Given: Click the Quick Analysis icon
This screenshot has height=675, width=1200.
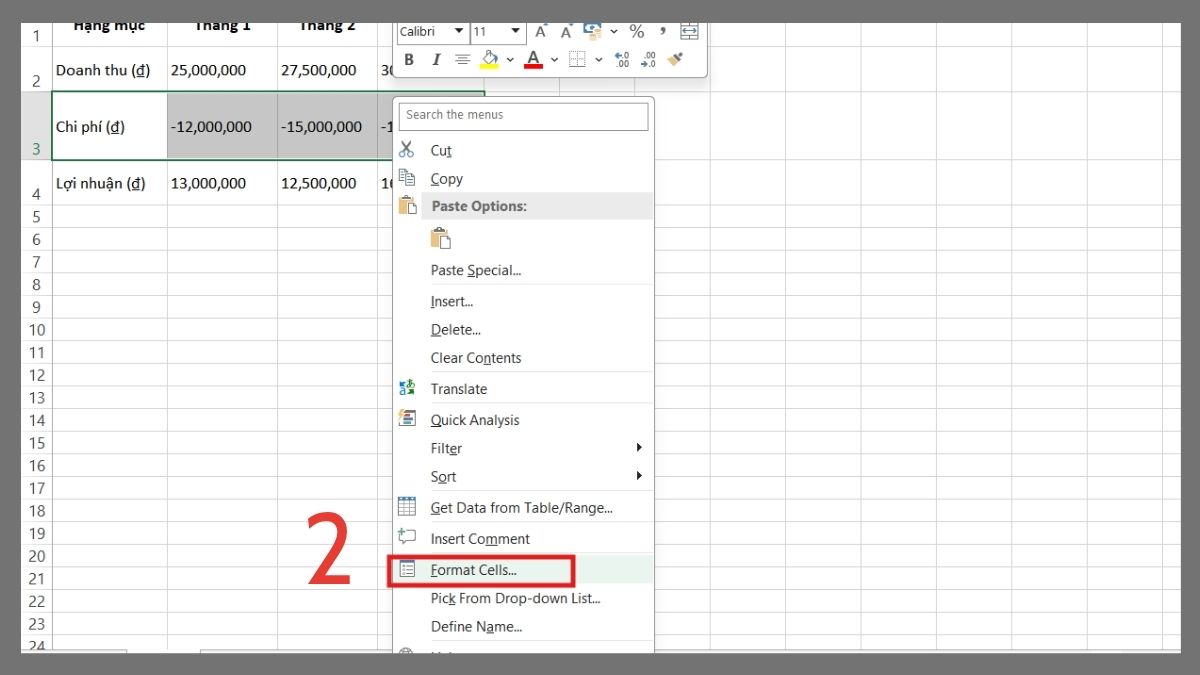Looking at the screenshot, I should pyautogui.click(x=407, y=419).
